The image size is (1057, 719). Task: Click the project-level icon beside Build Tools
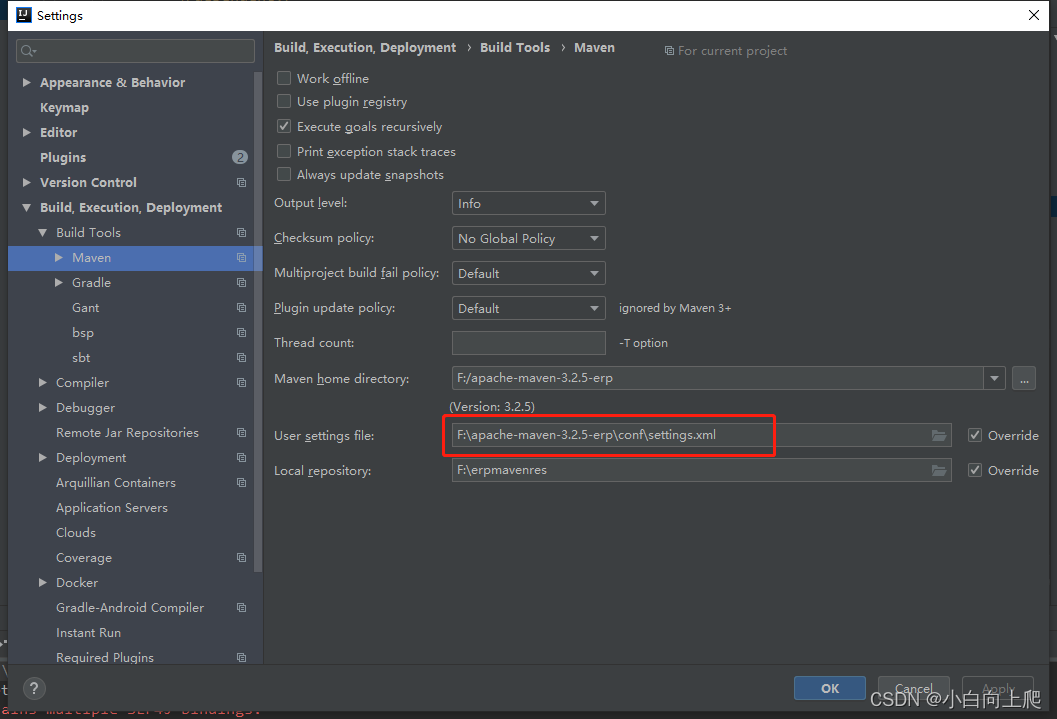click(241, 232)
